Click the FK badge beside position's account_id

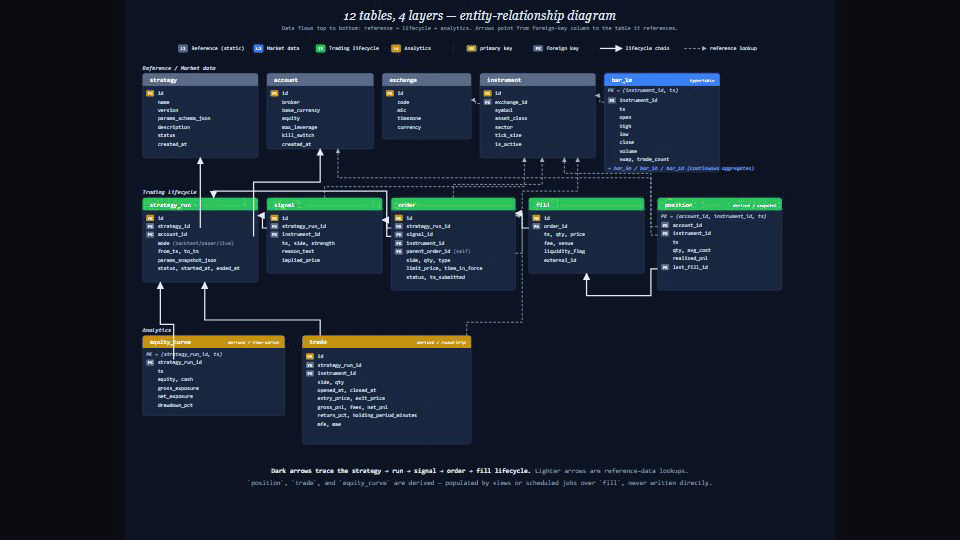[x=665, y=225]
